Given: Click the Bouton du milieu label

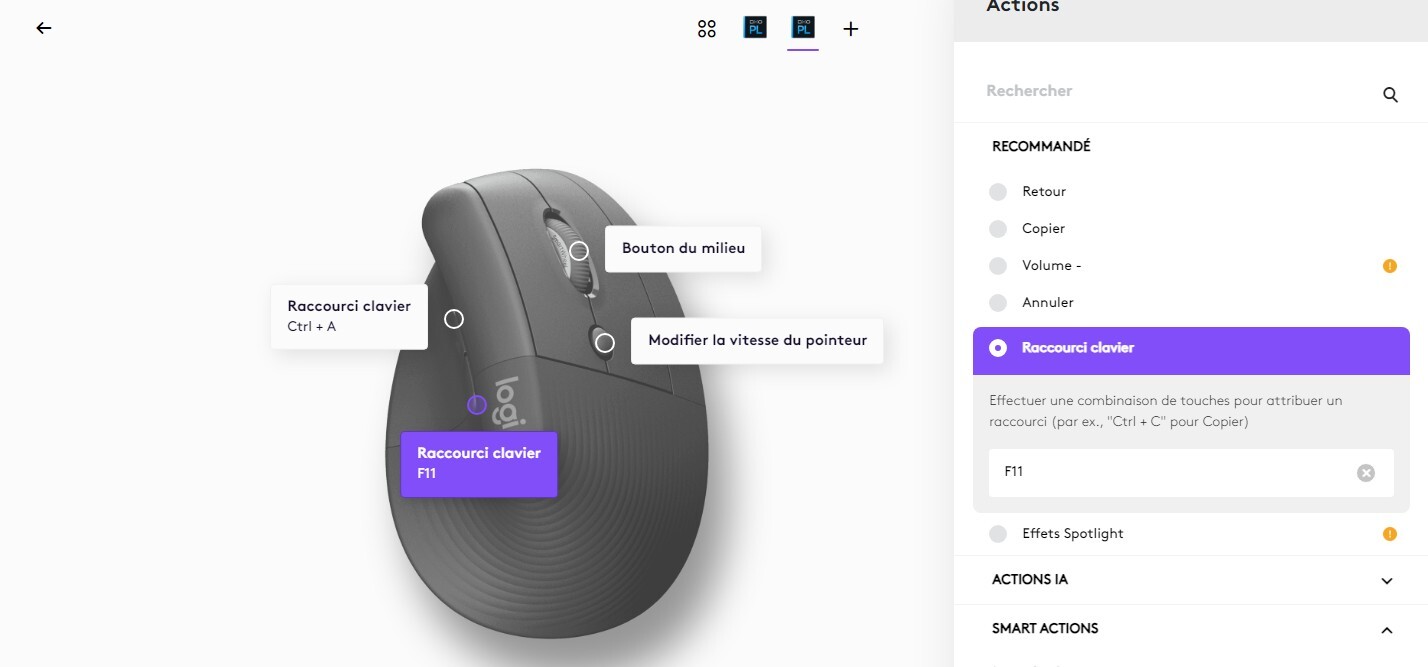Looking at the screenshot, I should point(683,248).
